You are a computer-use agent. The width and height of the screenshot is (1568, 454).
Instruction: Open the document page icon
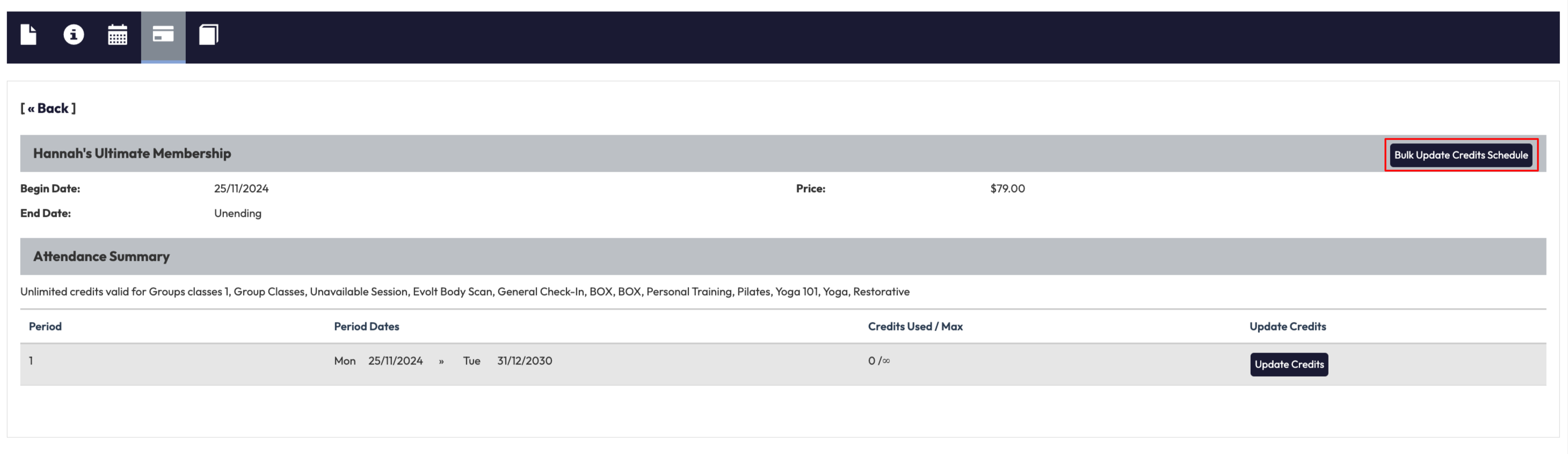click(28, 34)
